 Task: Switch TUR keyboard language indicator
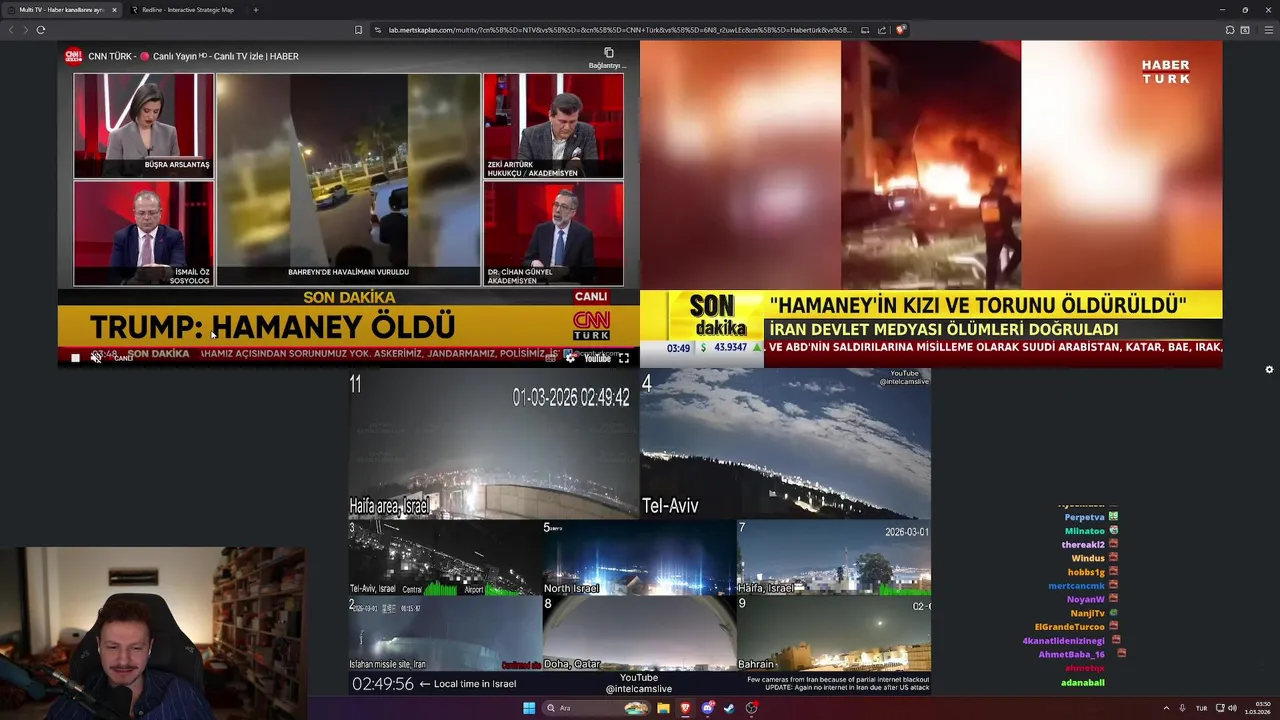pyautogui.click(x=1201, y=708)
